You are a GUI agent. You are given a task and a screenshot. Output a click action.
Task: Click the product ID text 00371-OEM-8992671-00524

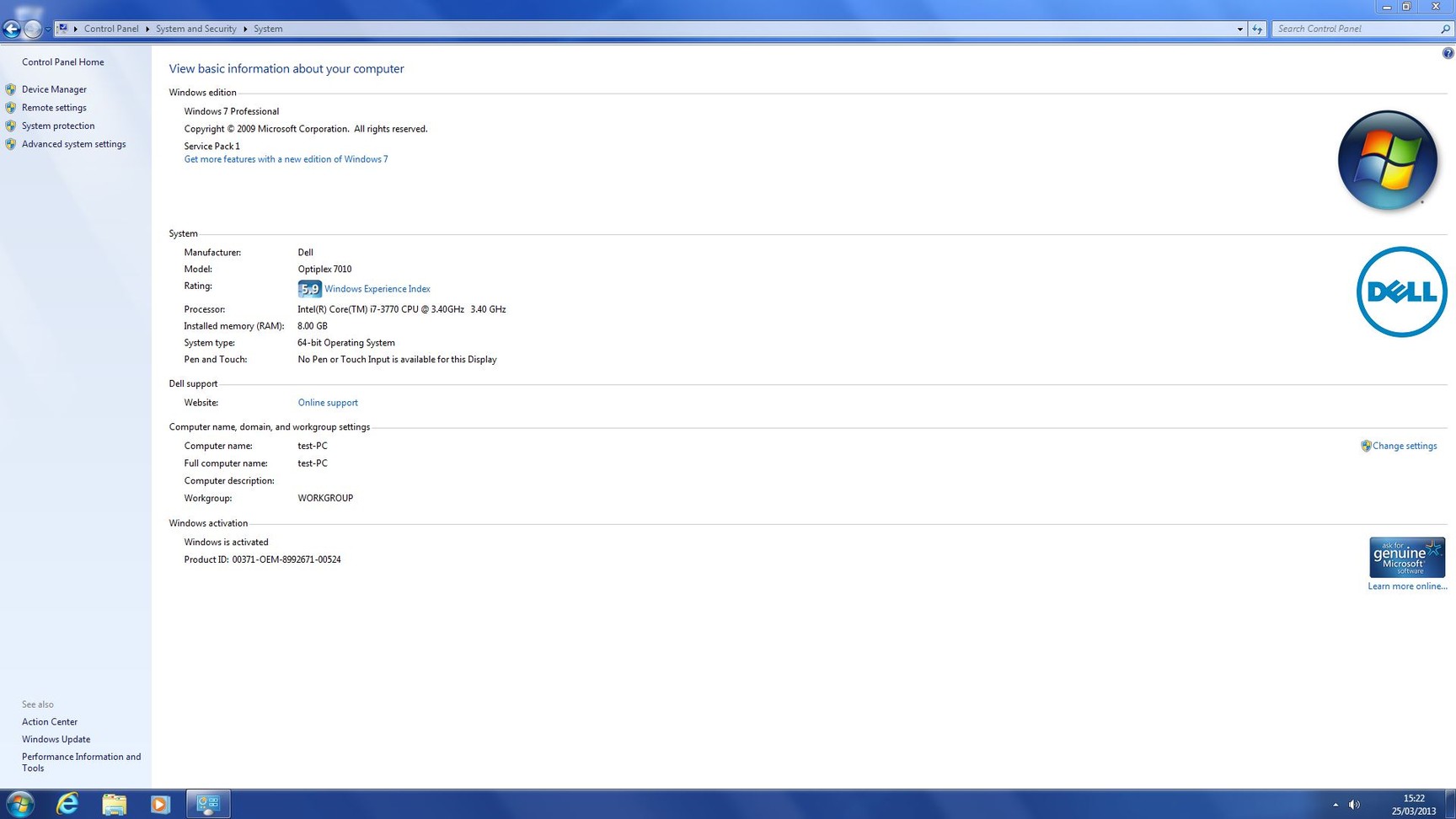[286, 559]
